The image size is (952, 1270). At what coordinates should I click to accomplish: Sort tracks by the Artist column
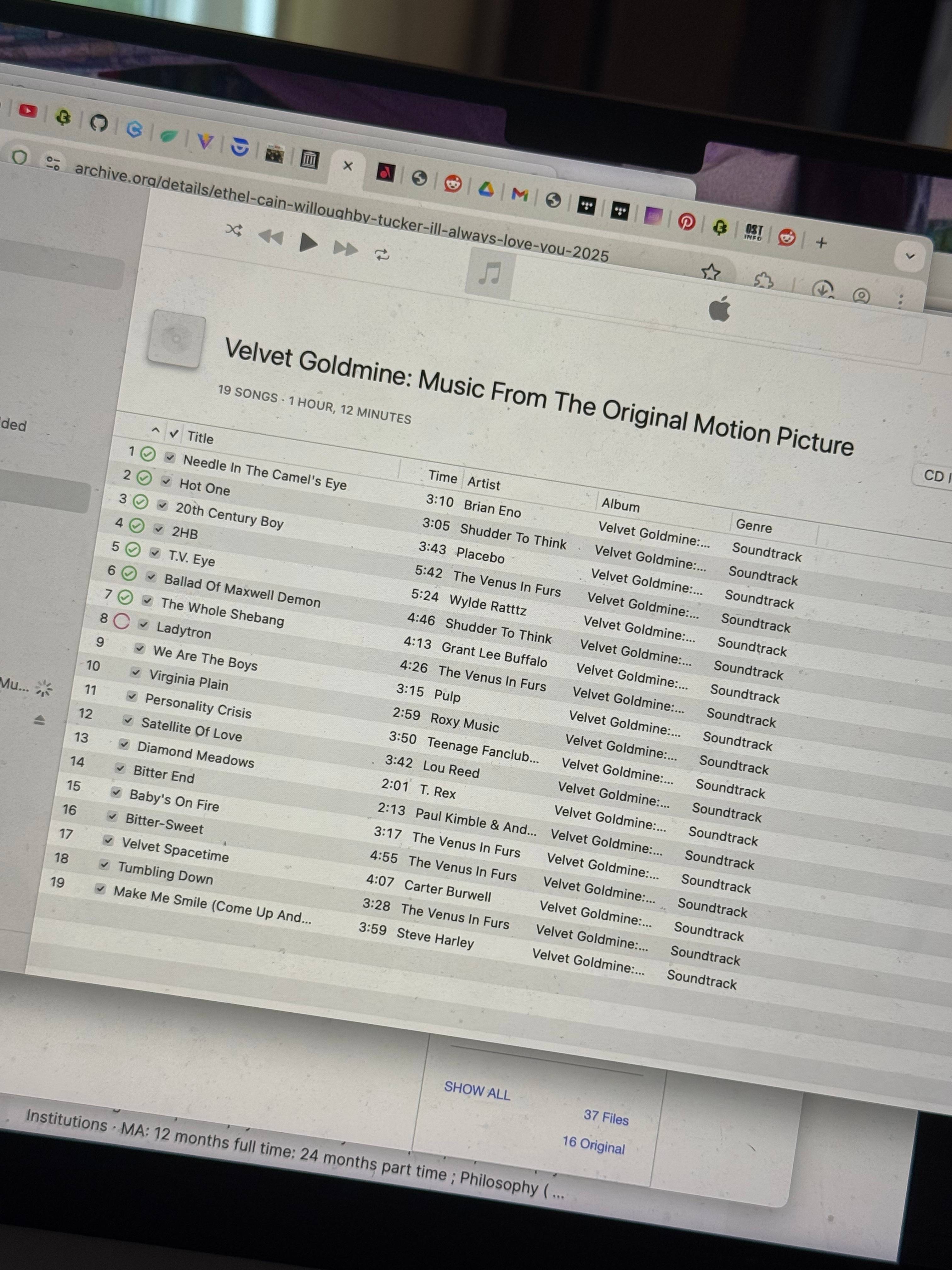[x=484, y=483]
